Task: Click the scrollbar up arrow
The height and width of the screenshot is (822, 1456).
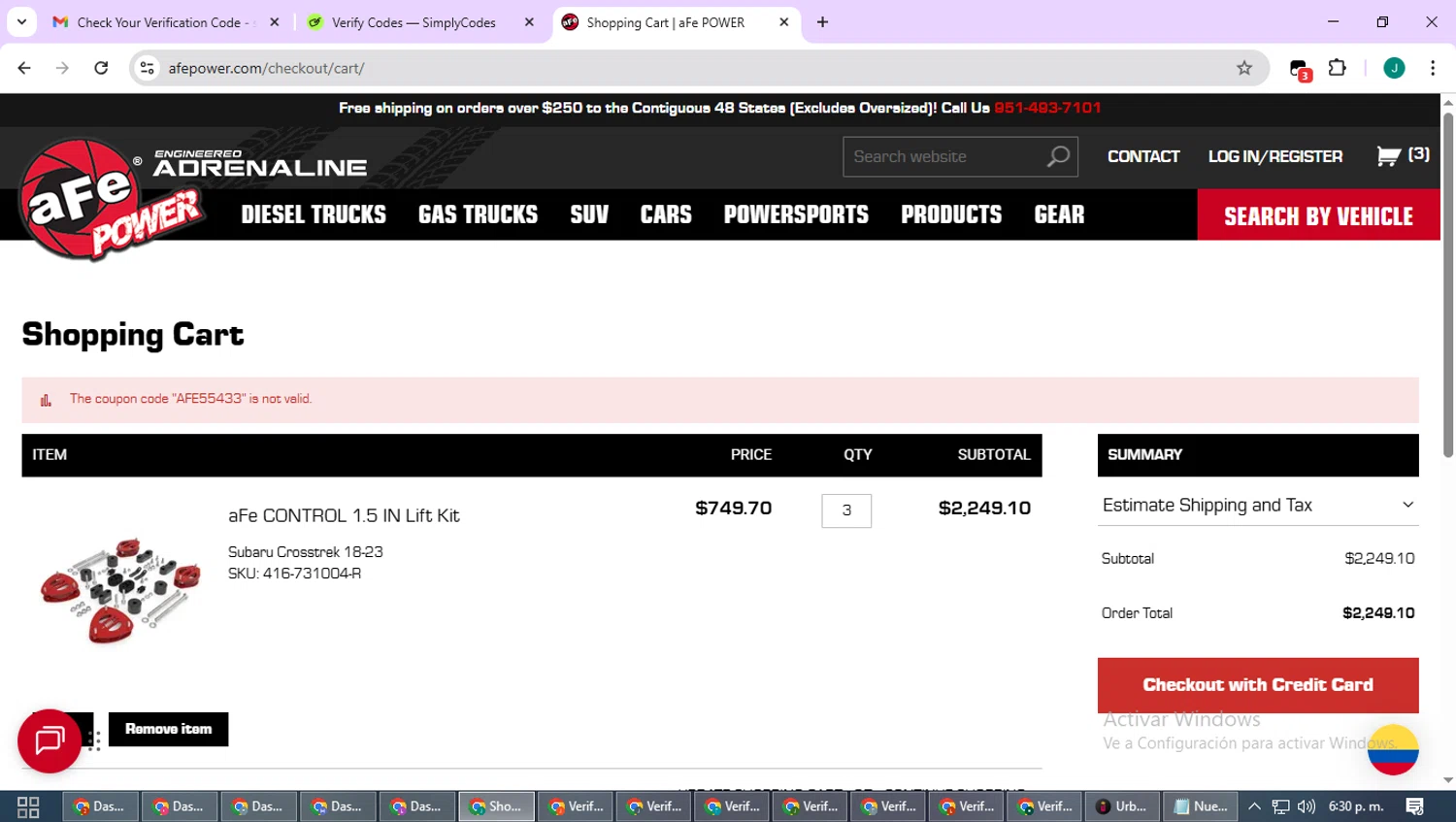Action: pos(1448,101)
